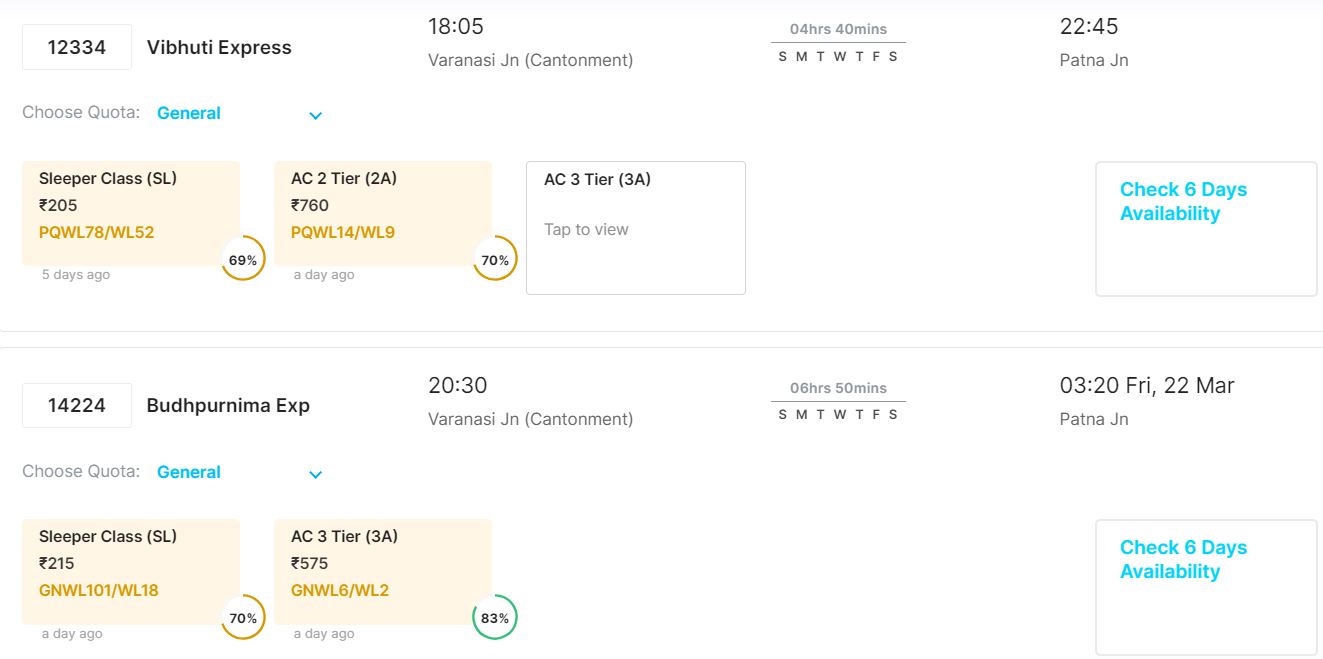Select AC 3 Tier ₹575 fare card

tap(382, 570)
